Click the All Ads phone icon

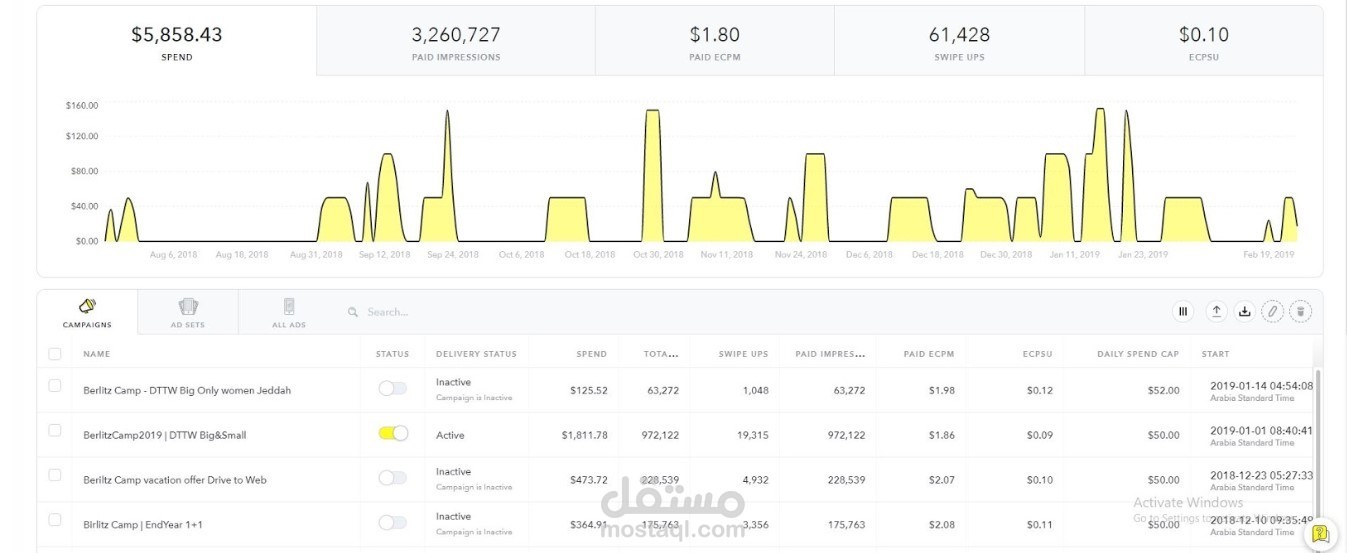coord(289,306)
